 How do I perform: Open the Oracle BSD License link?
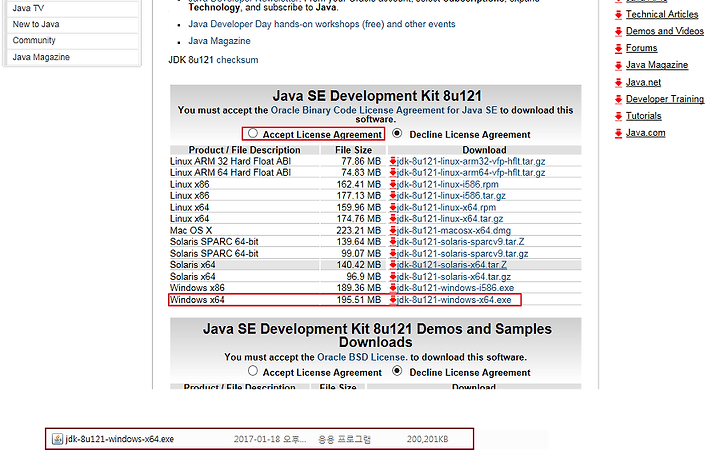pyautogui.click(x=361, y=357)
